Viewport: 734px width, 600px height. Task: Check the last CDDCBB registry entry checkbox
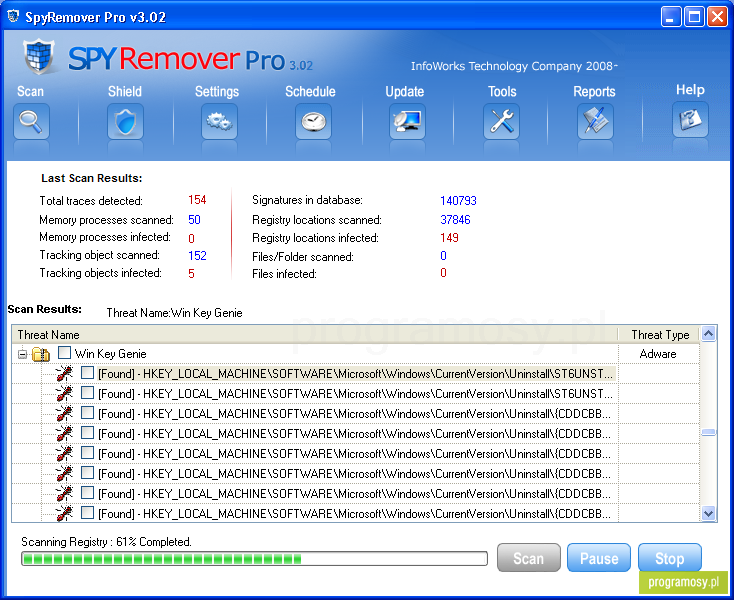88,512
